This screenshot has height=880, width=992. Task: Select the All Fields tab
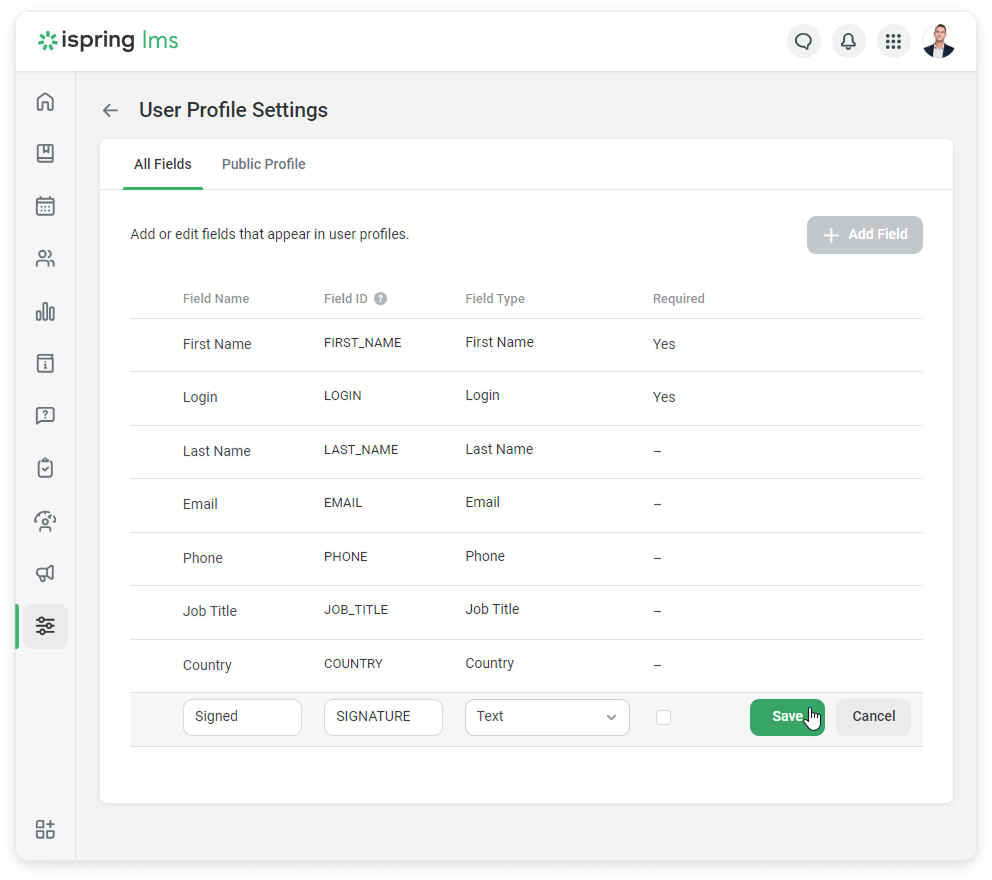click(x=162, y=164)
